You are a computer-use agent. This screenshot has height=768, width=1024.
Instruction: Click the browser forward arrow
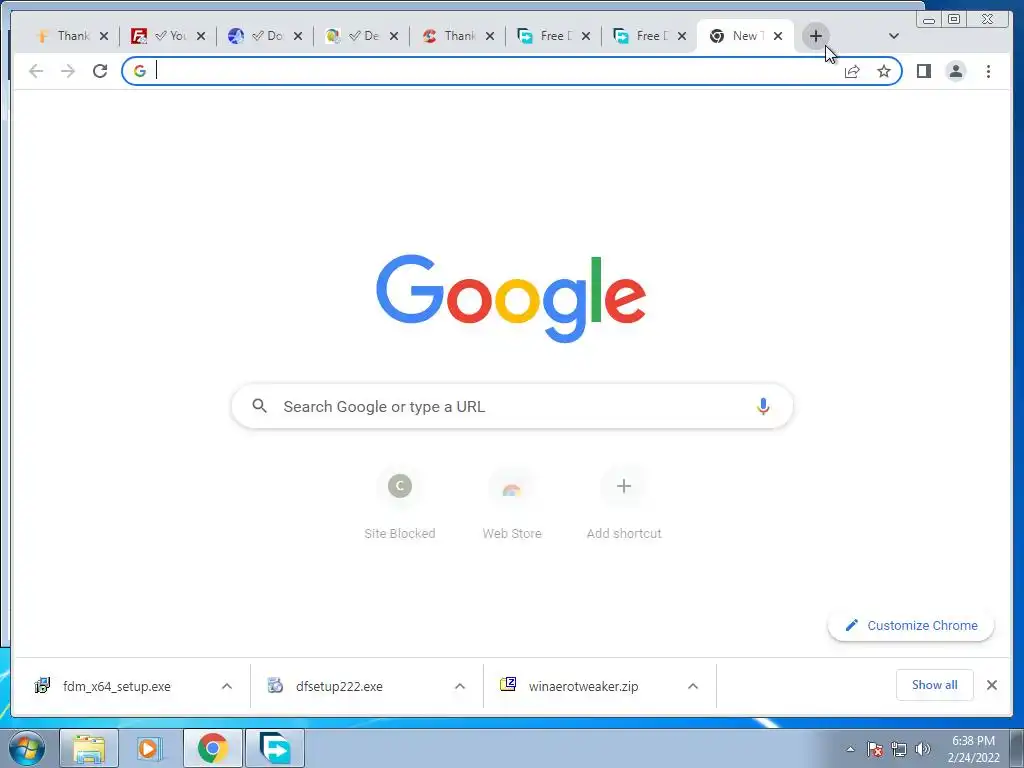(68, 71)
